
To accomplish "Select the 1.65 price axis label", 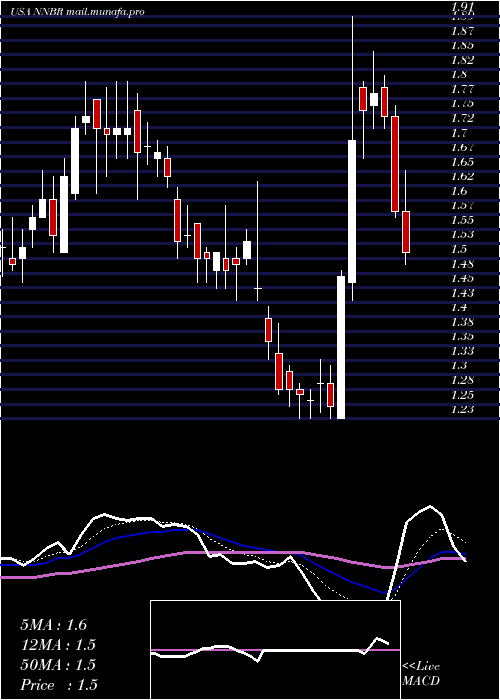I will pyautogui.click(x=462, y=162).
